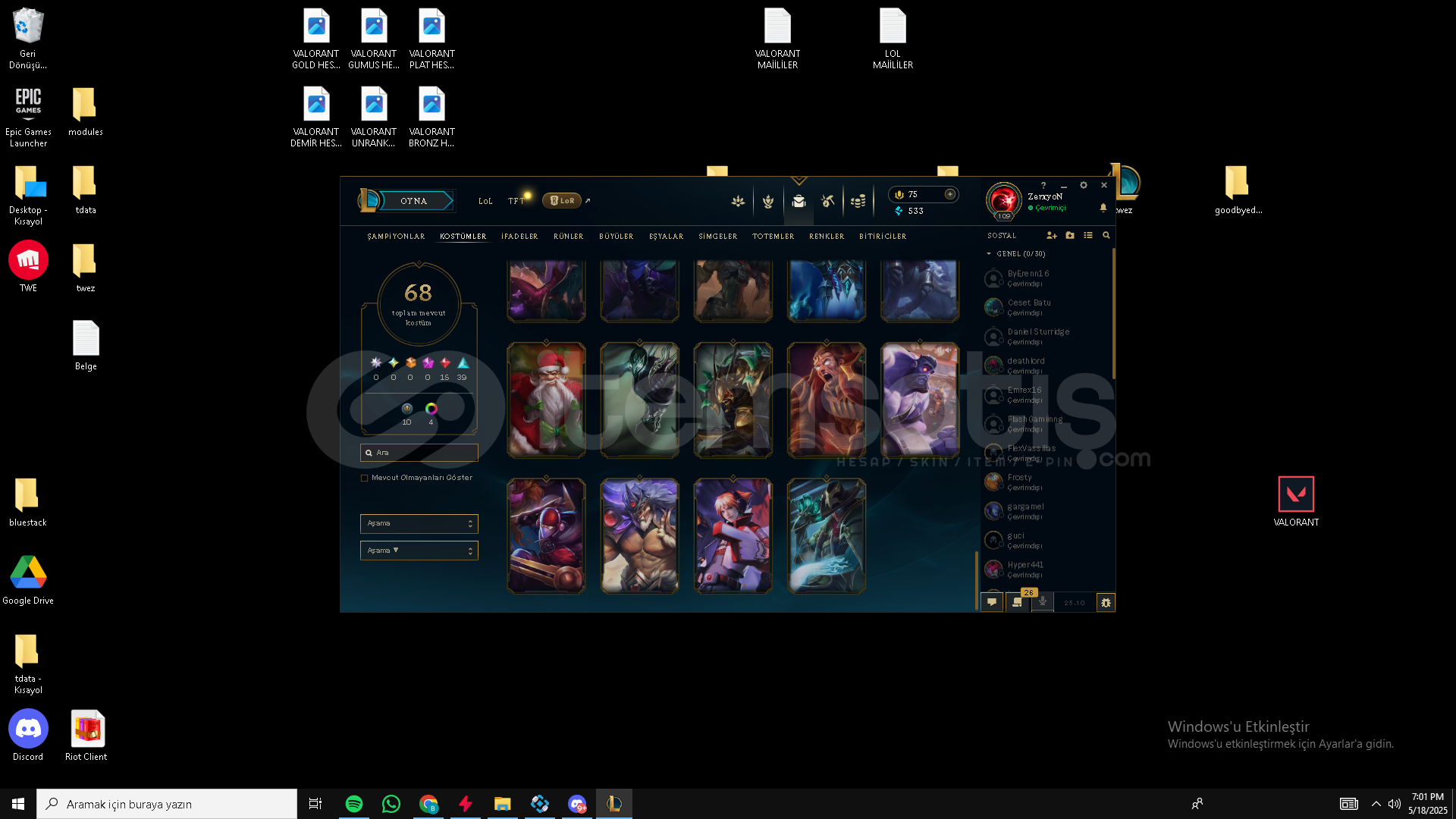Click friend gargamel in list
The height and width of the screenshot is (819, 1456).
coord(1045,511)
